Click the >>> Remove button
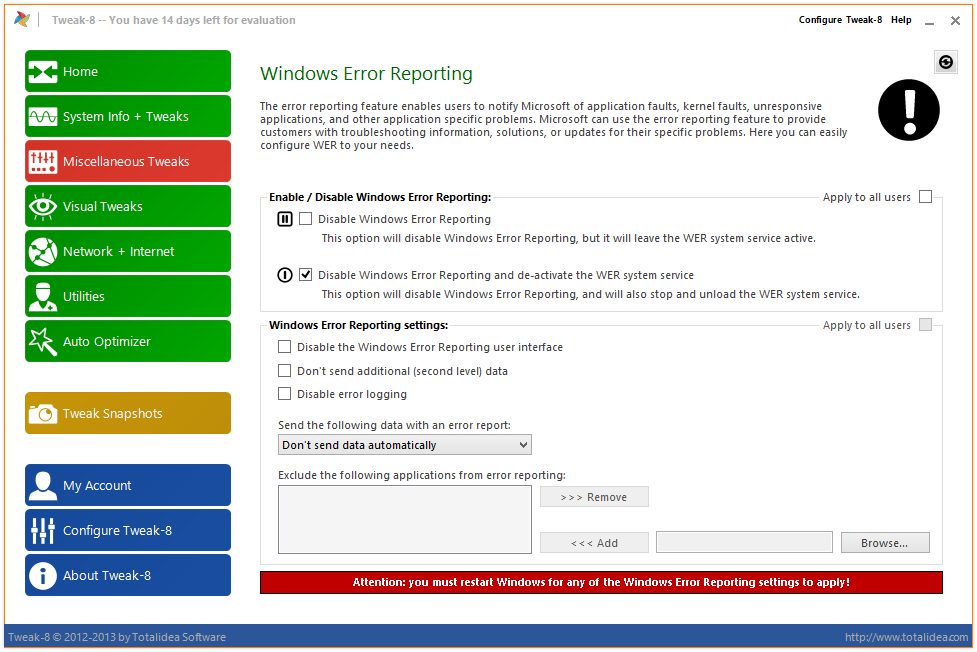Viewport: 977px width, 652px height. pyautogui.click(x=594, y=497)
